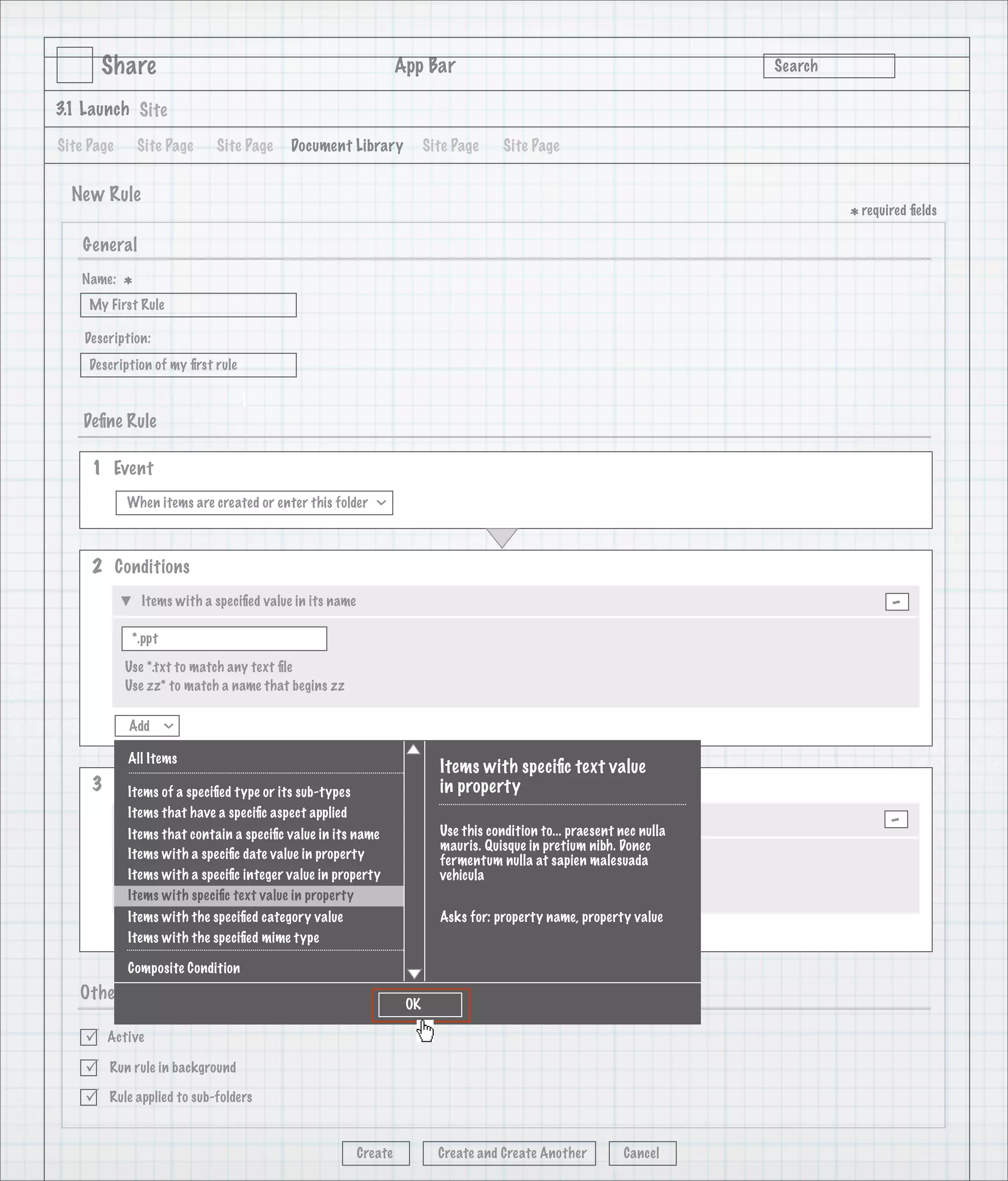This screenshot has height=1181, width=1008.
Task: Remove the name condition with minus button
Action: tap(896, 602)
